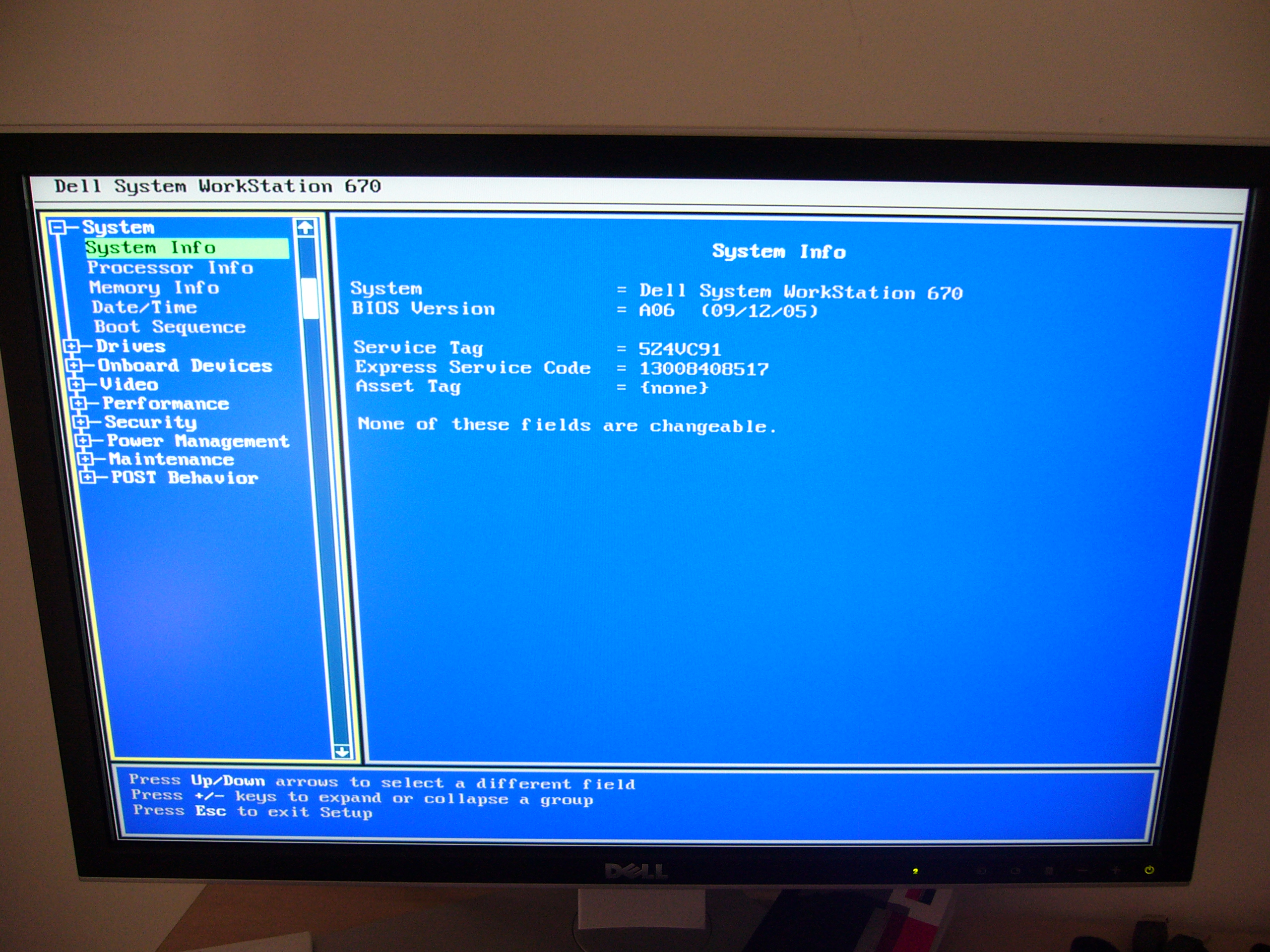Open the Boot Sequence entry
1270x952 pixels.
pyautogui.click(x=170, y=327)
